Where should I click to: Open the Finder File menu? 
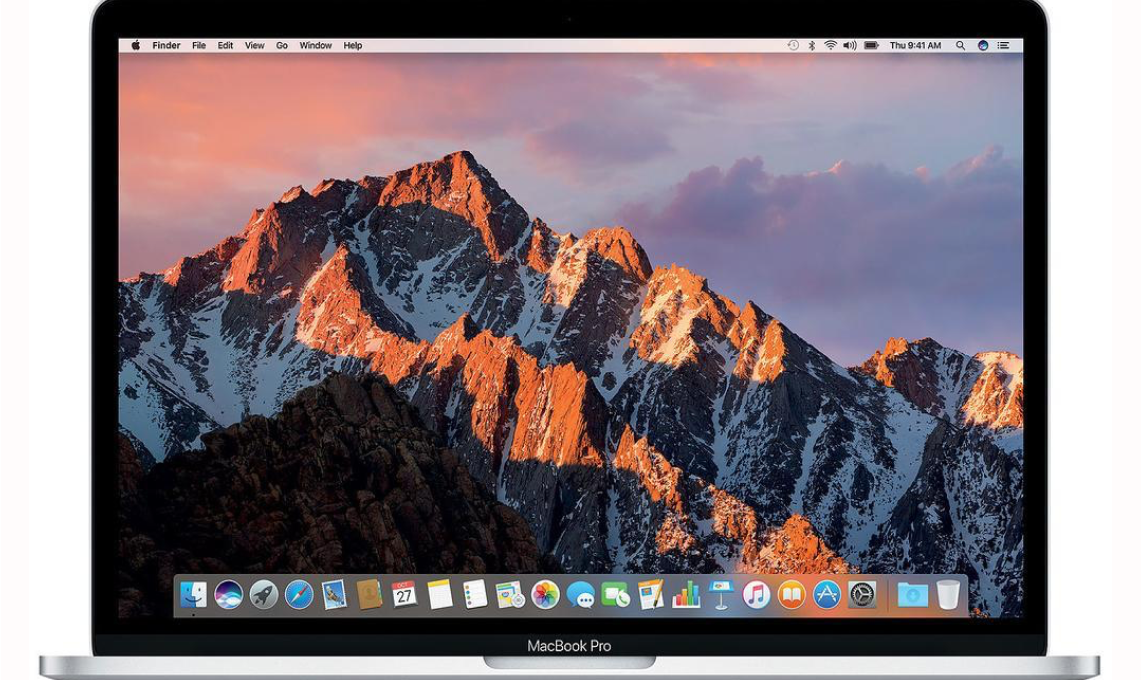click(198, 45)
